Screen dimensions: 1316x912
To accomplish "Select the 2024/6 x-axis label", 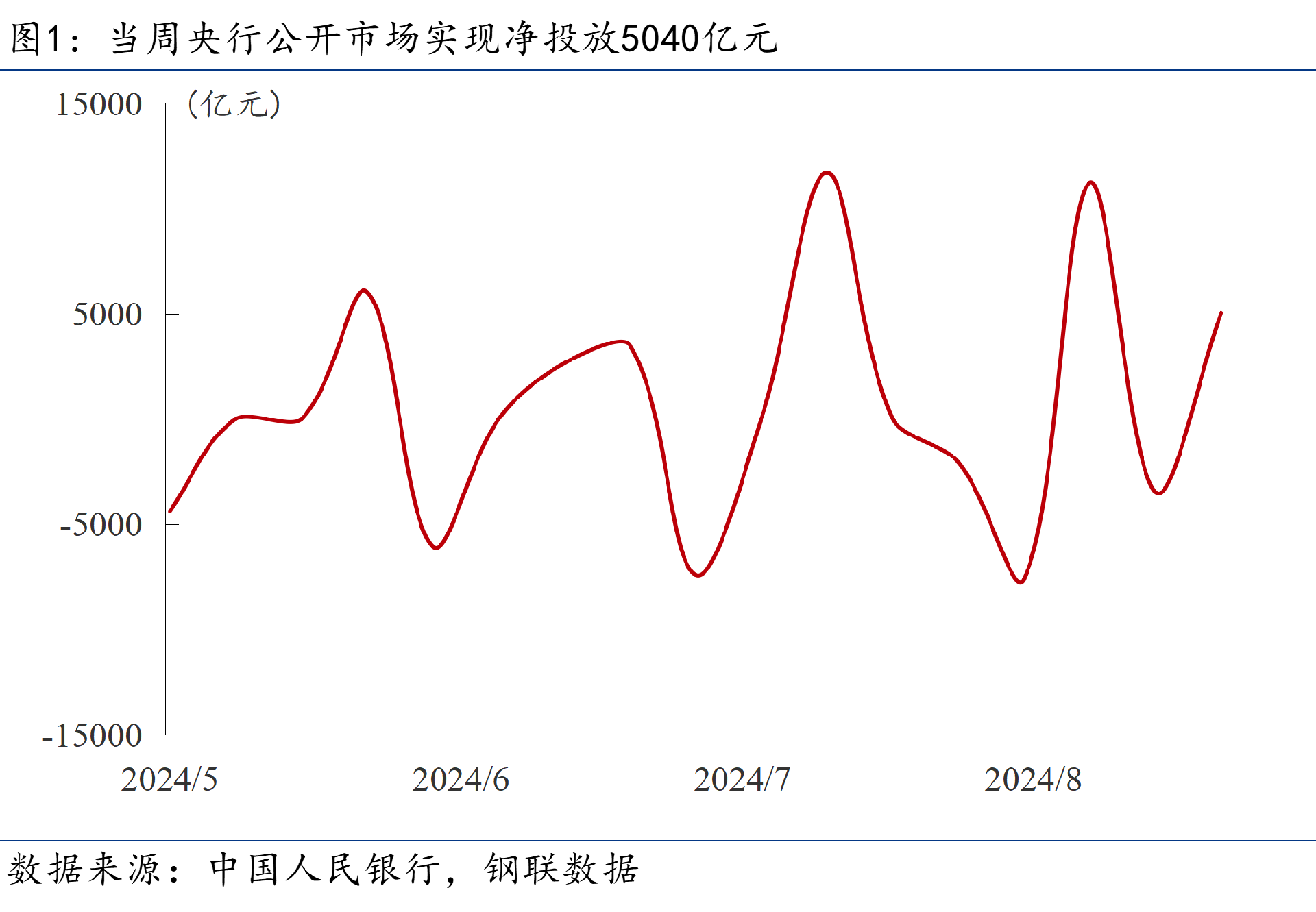I will (460, 780).
